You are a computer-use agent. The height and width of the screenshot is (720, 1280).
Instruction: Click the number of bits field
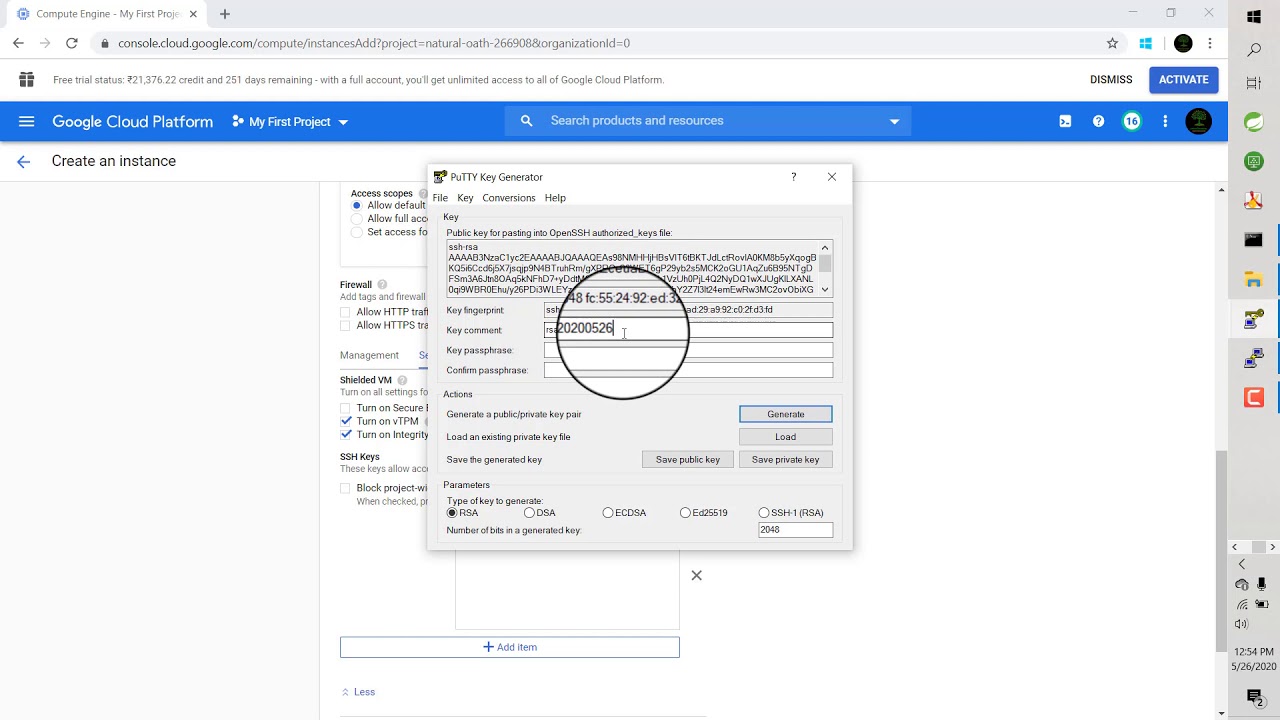pos(795,530)
